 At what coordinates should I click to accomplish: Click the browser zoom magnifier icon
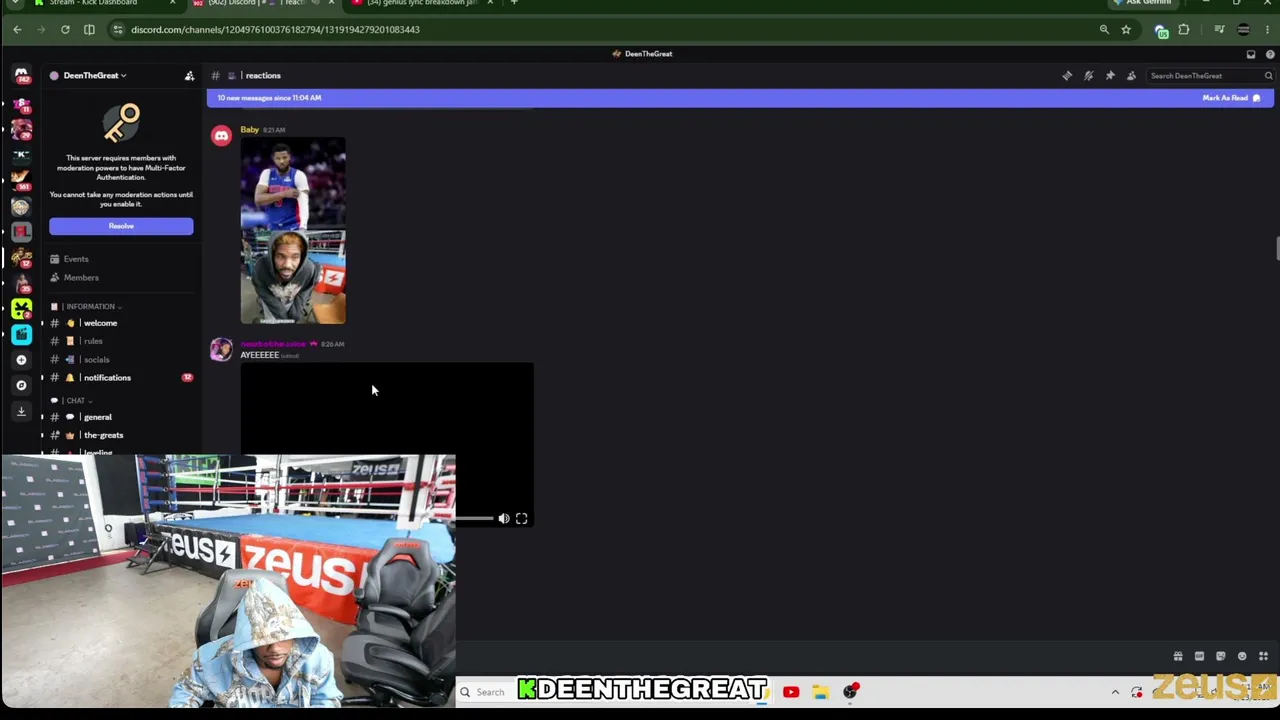pyautogui.click(x=1104, y=30)
